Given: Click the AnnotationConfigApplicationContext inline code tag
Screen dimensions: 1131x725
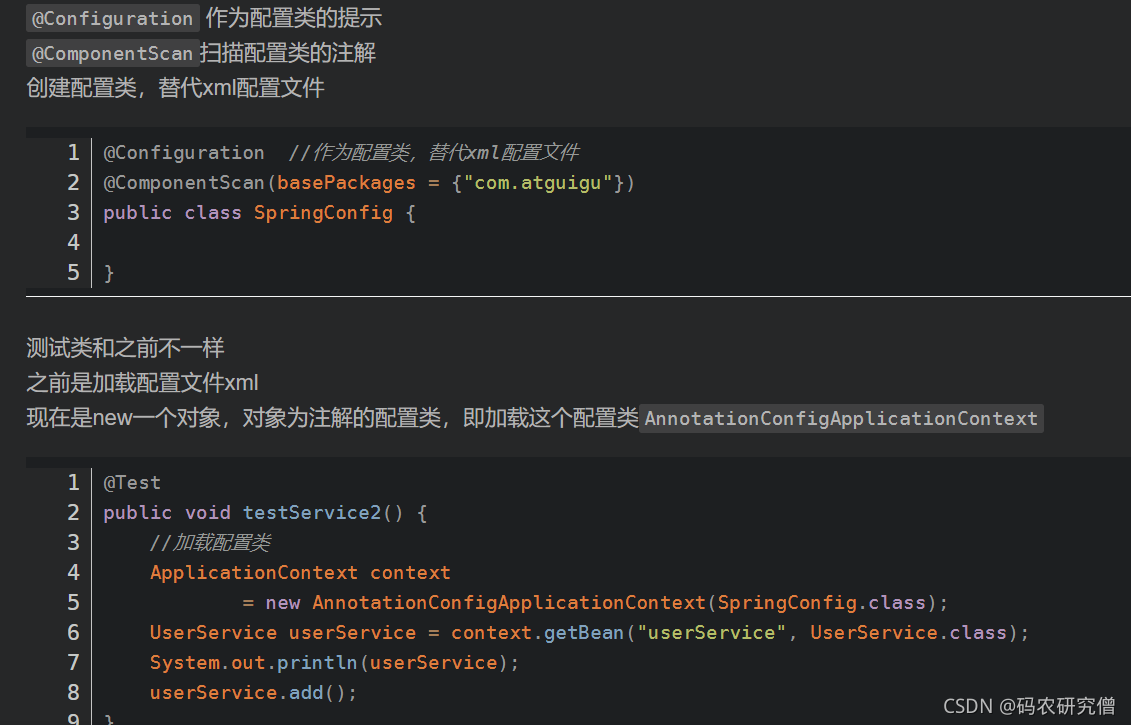Looking at the screenshot, I should point(841,418).
